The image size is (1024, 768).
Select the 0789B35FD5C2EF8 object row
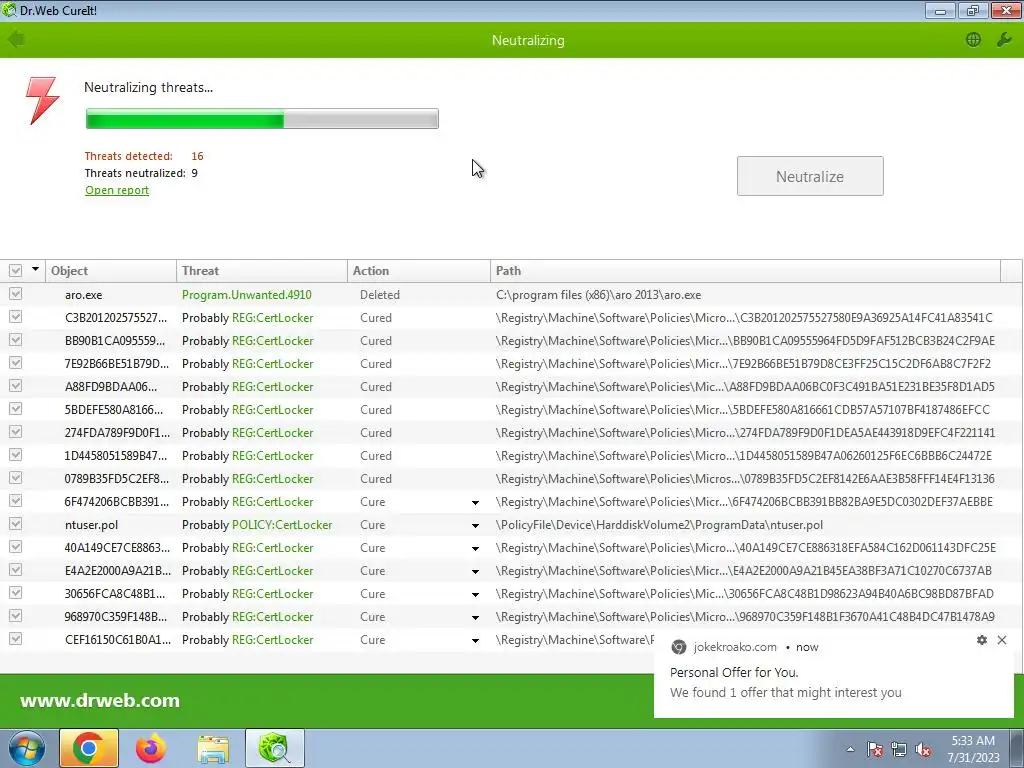tap(116, 479)
